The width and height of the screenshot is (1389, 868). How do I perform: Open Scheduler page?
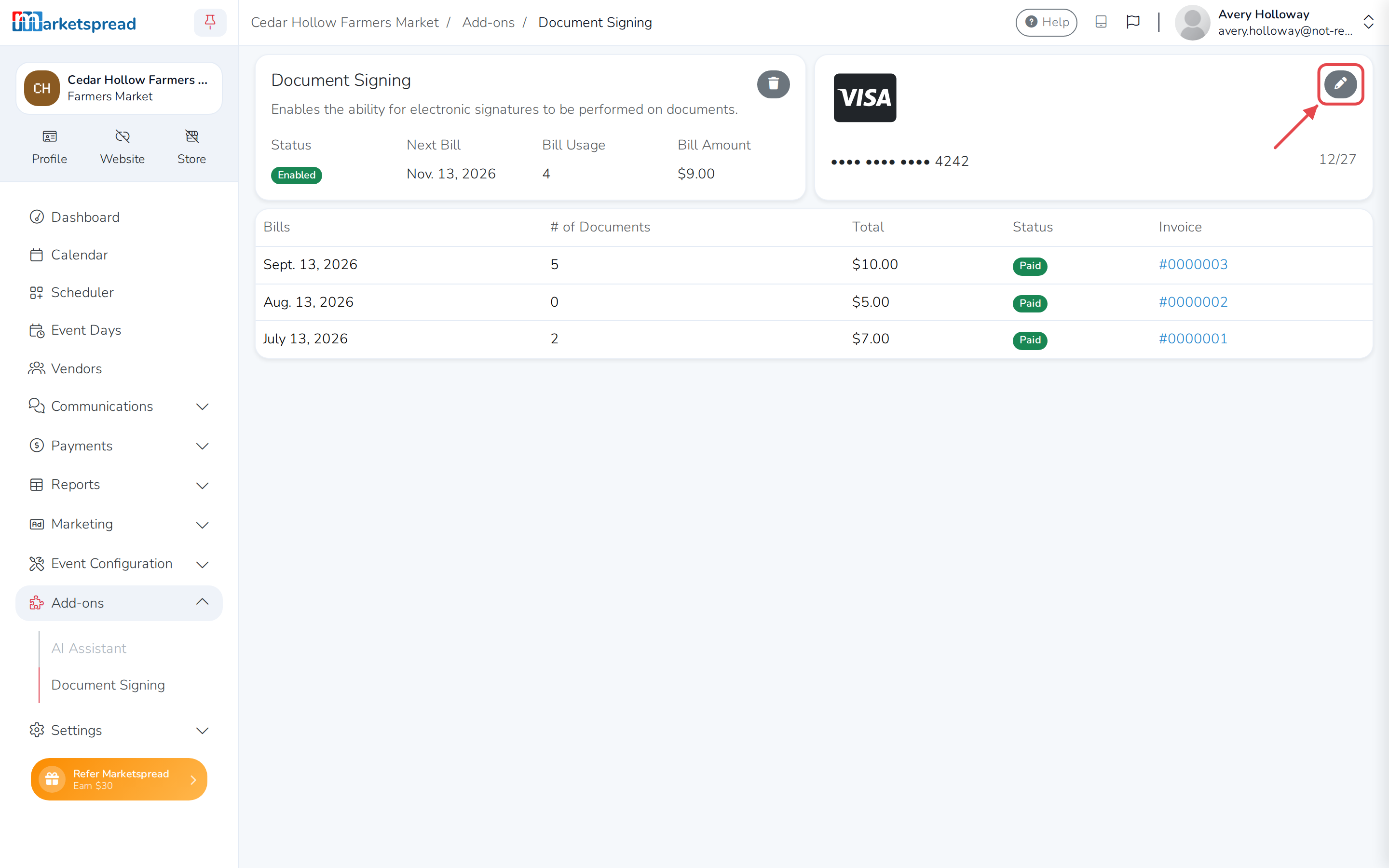click(119, 293)
